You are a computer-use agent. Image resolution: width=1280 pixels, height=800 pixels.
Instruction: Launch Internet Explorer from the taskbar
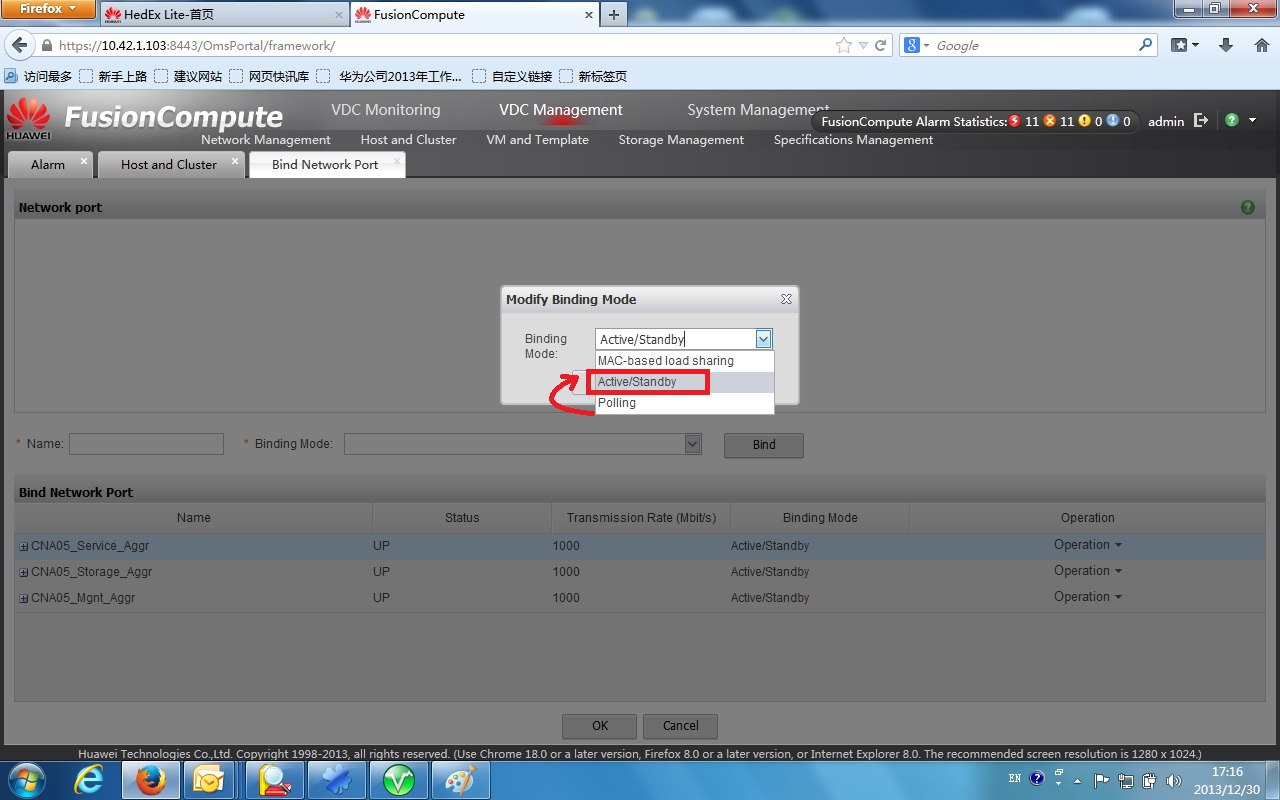pos(90,779)
